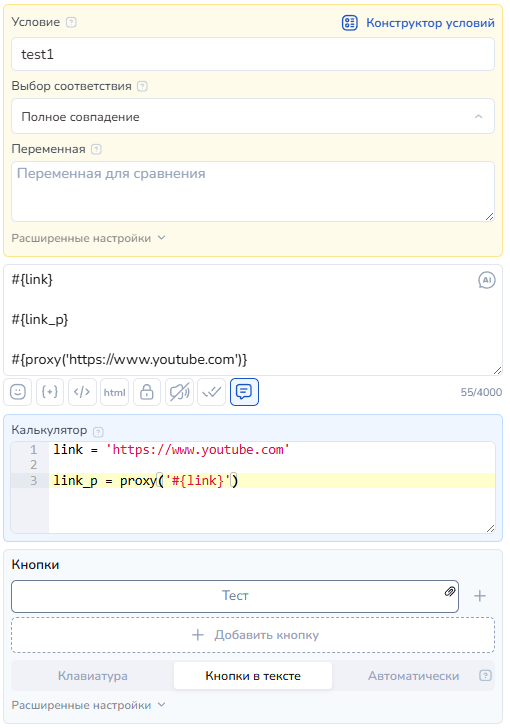This screenshot has width=510, height=728.
Task: Click the Добавить кнопку button
Action: pos(253,635)
